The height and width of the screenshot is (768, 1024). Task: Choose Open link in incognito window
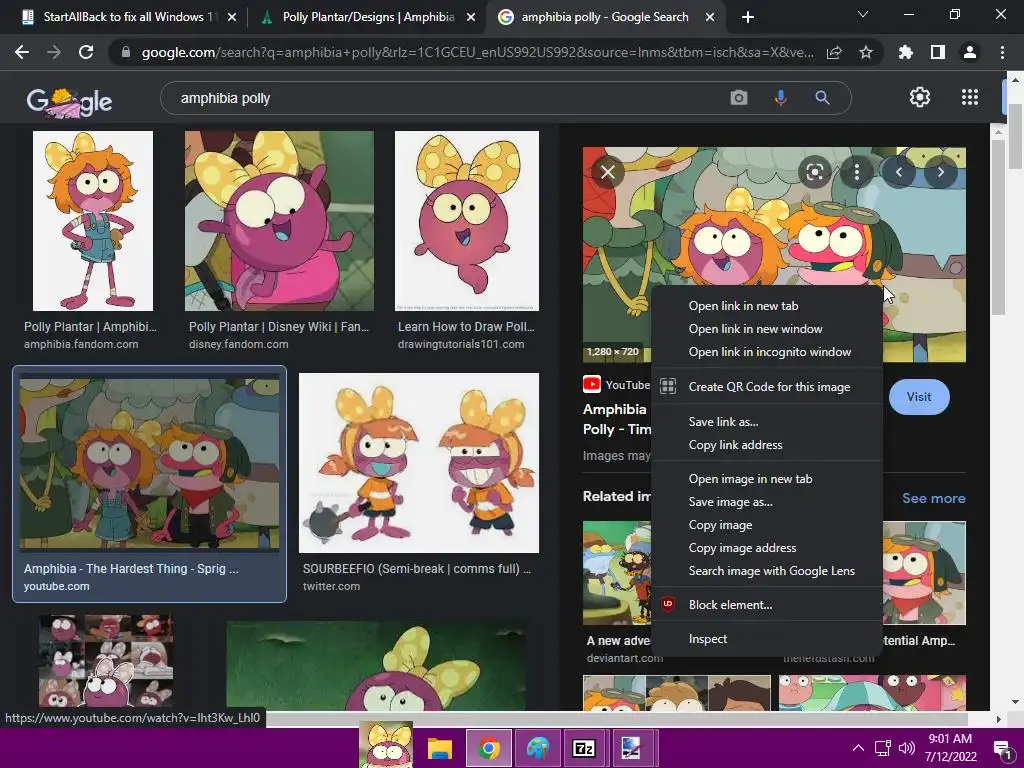(767, 351)
